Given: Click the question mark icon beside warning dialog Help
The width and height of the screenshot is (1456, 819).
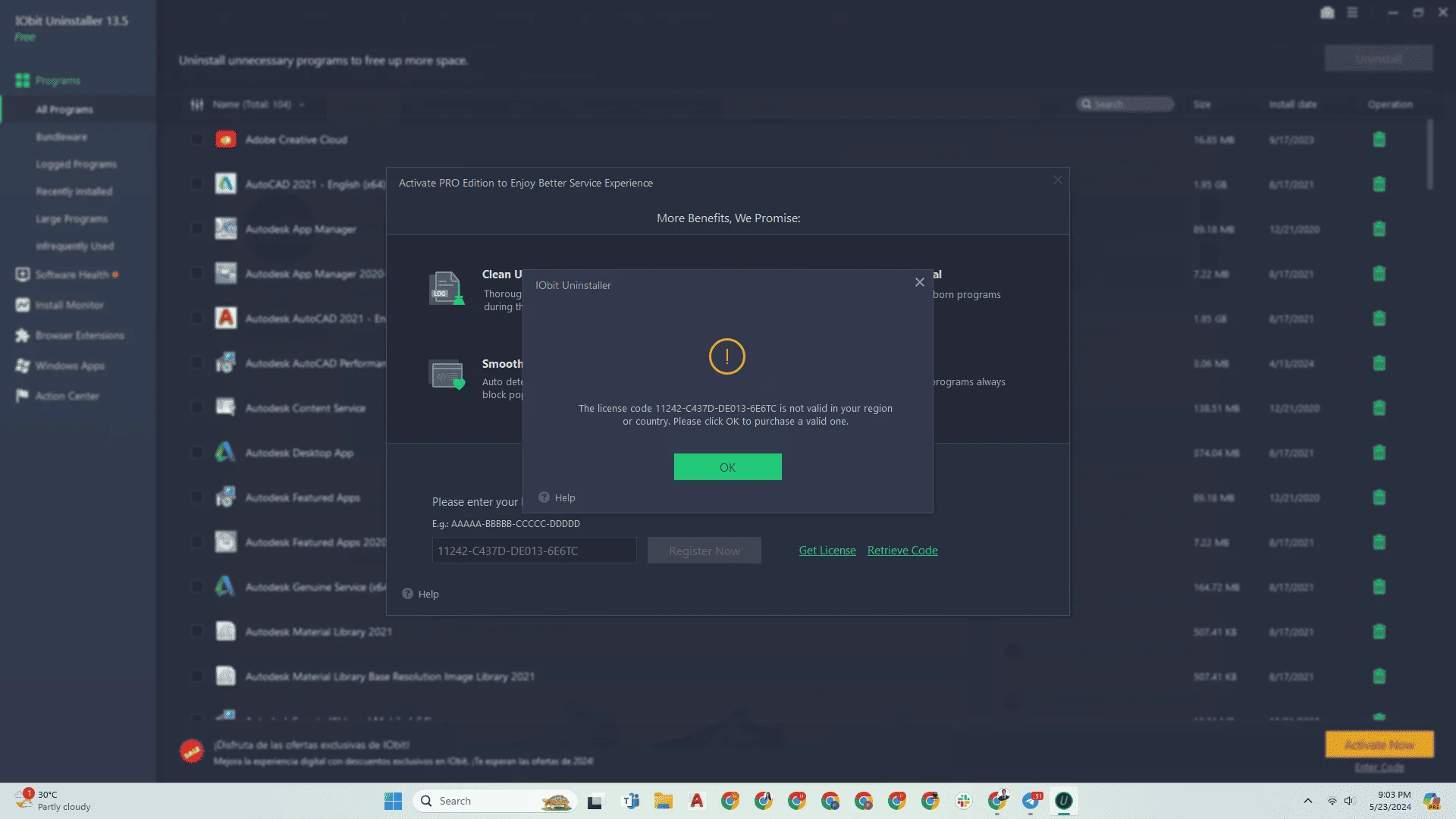Looking at the screenshot, I should pyautogui.click(x=544, y=497).
